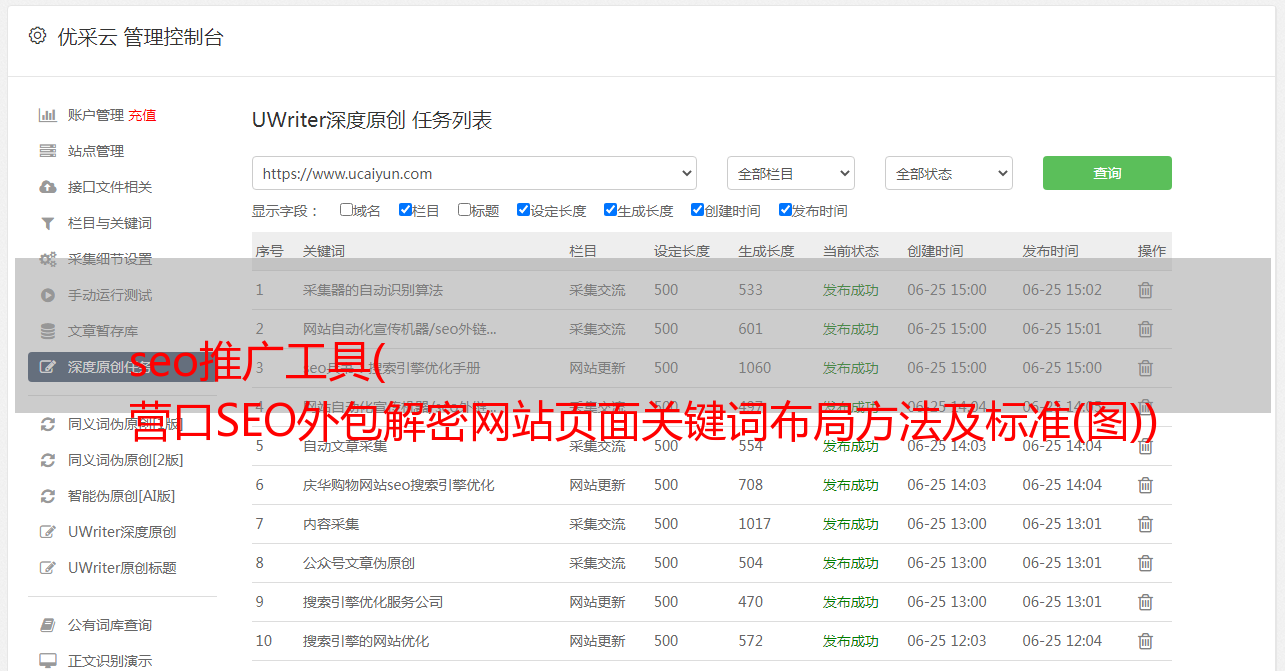Click the red 充值 link
This screenshot has height=671, width=1285.
click(142, 115)
